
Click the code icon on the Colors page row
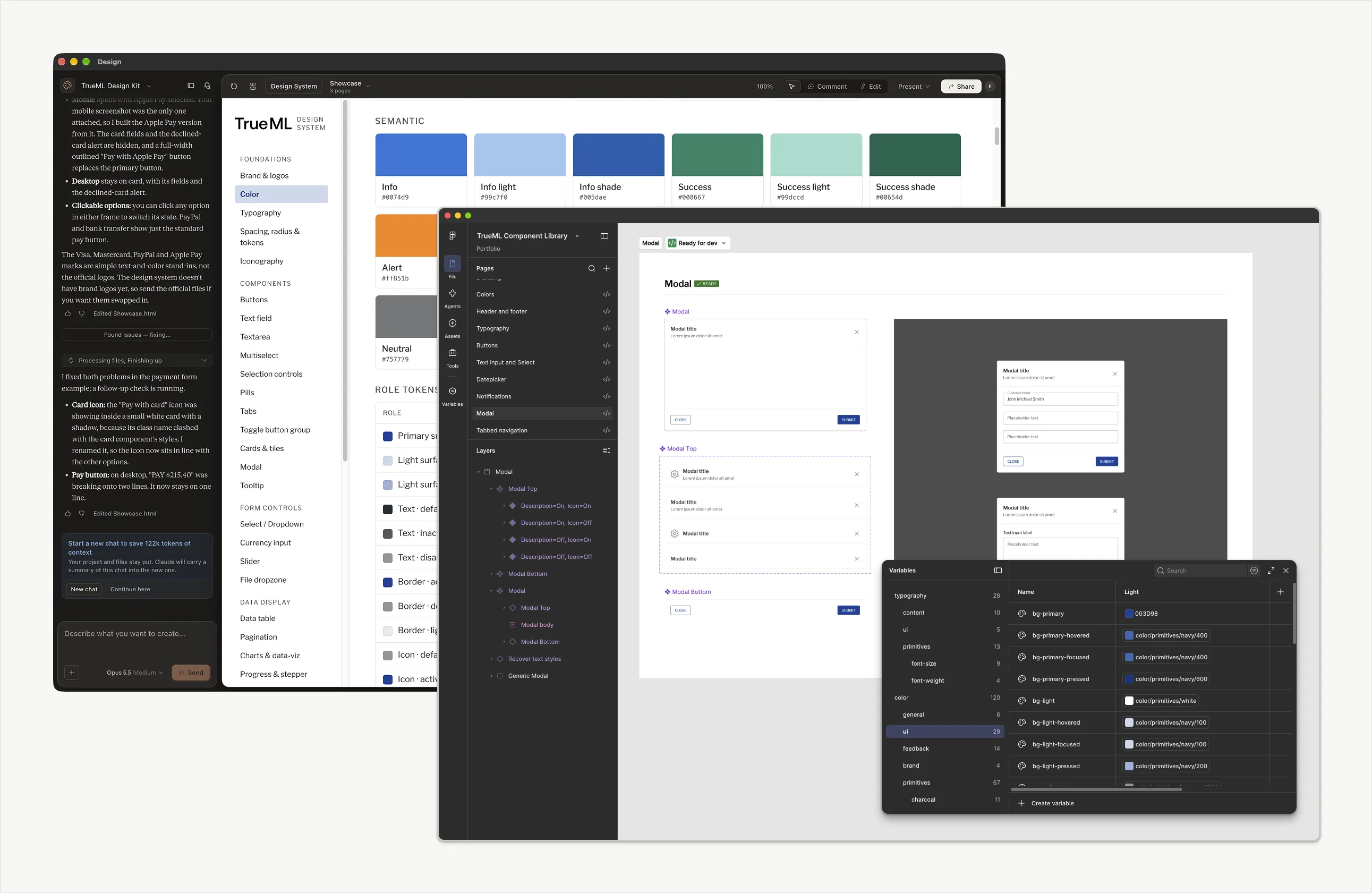[607, 294]
